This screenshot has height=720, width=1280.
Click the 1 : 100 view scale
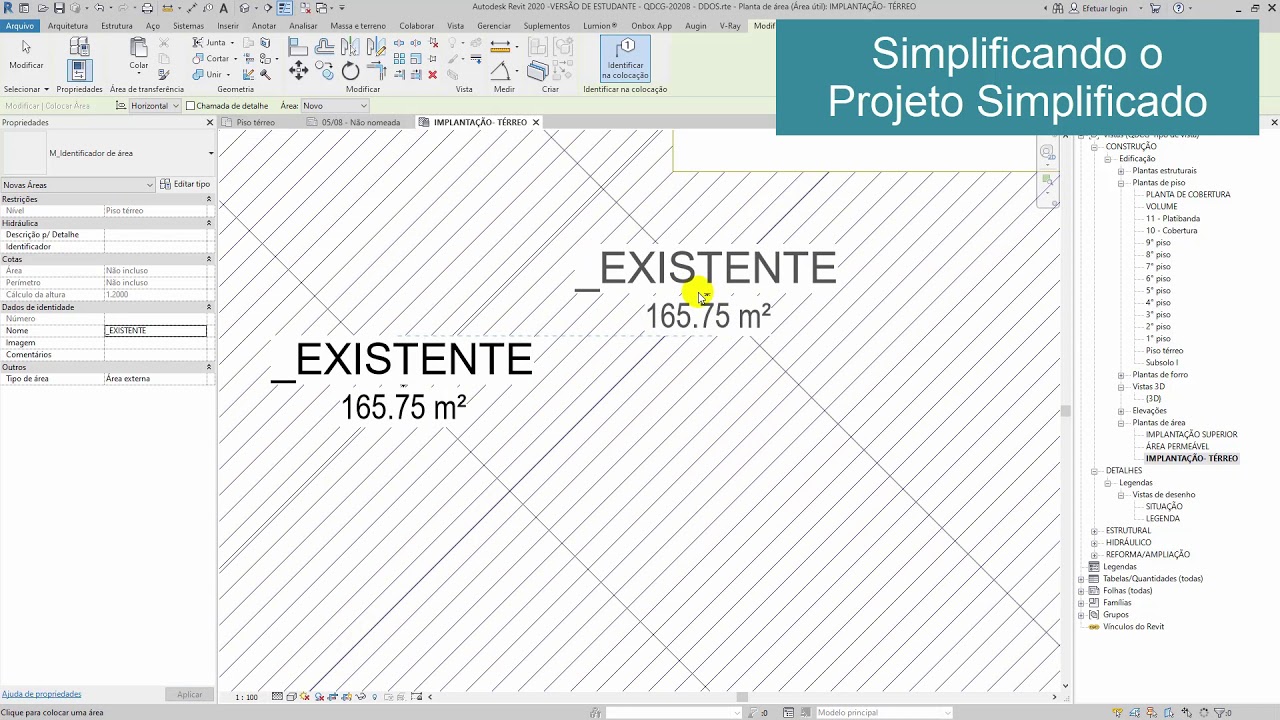[246, 697]
